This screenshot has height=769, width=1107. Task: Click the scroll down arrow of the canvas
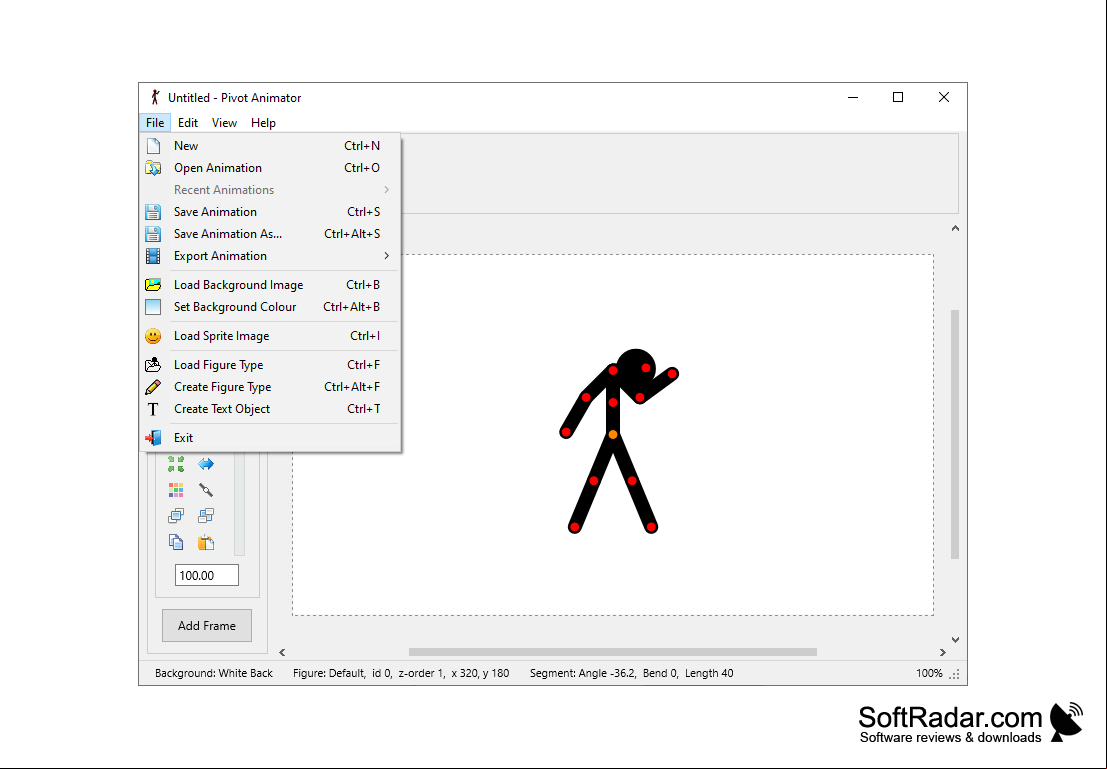coord(955,640)
